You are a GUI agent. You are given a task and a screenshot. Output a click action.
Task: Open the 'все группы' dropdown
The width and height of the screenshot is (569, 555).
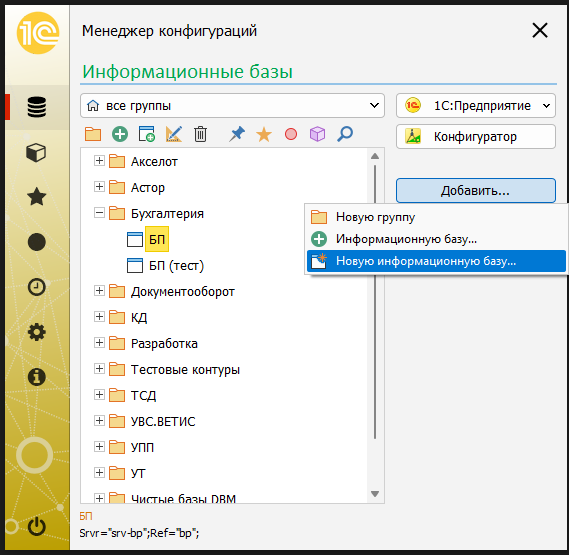pyautogui.click(x=232, y=106)
